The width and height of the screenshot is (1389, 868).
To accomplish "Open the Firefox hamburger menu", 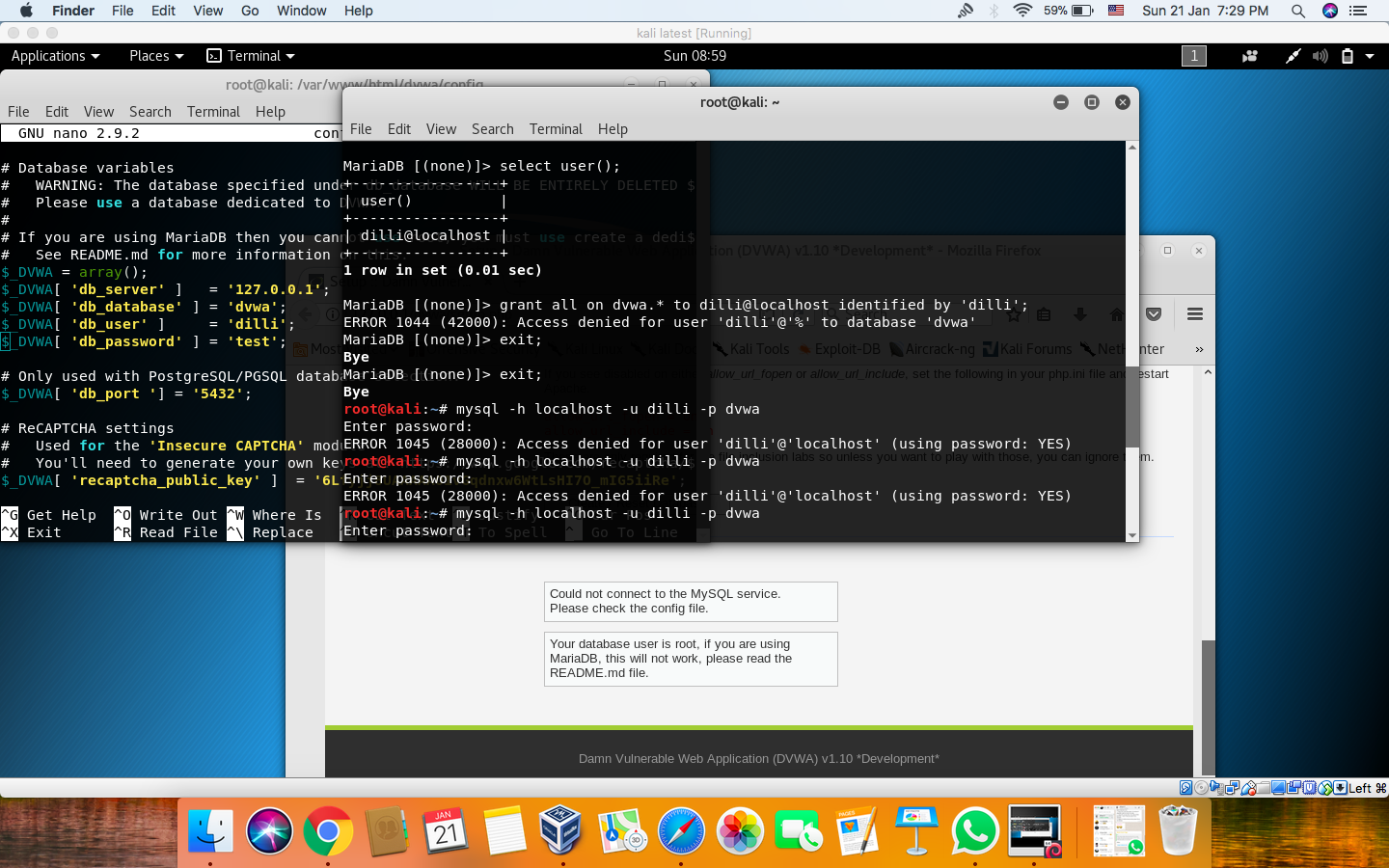I will [1194, 314].
